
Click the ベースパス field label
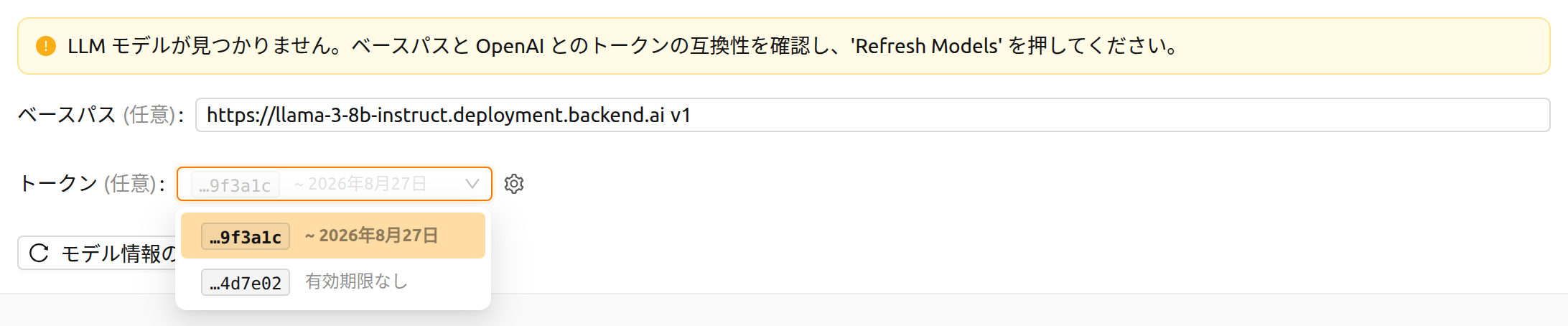click(66, 115)
